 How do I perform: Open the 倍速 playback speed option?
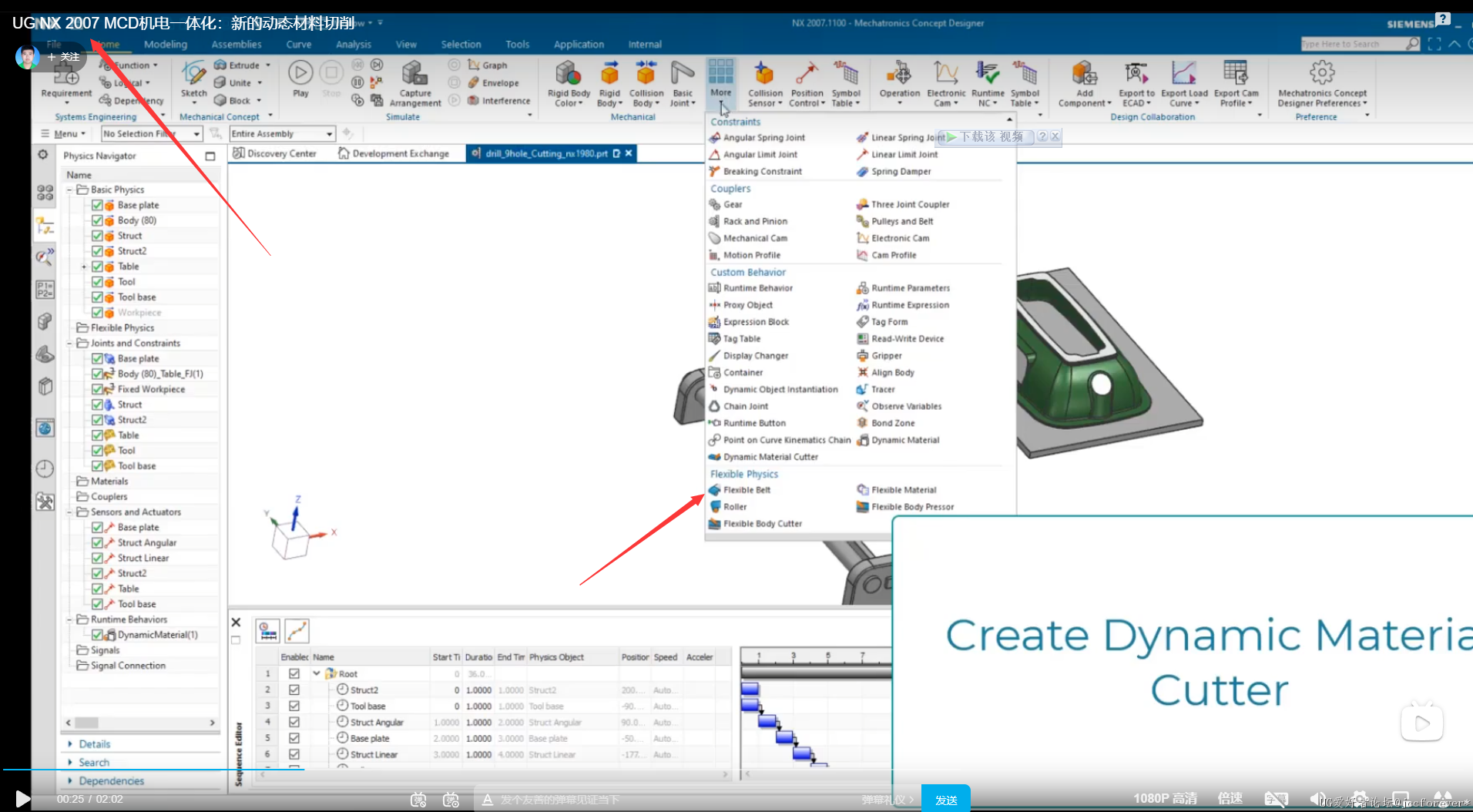coord(1230,799)
